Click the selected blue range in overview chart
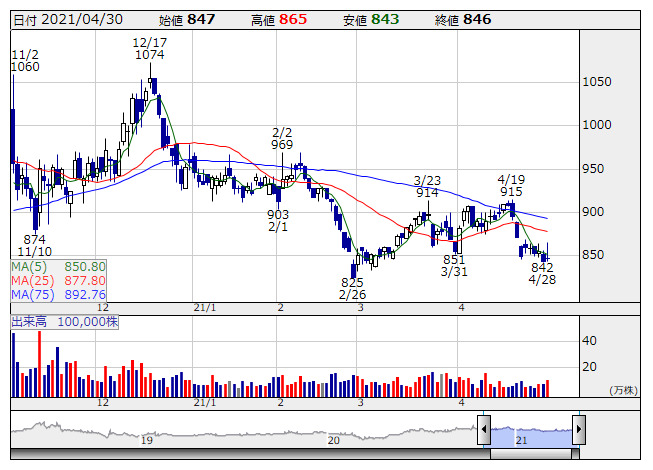Viewport: 653px width, 470px height. tap(531, 436)
